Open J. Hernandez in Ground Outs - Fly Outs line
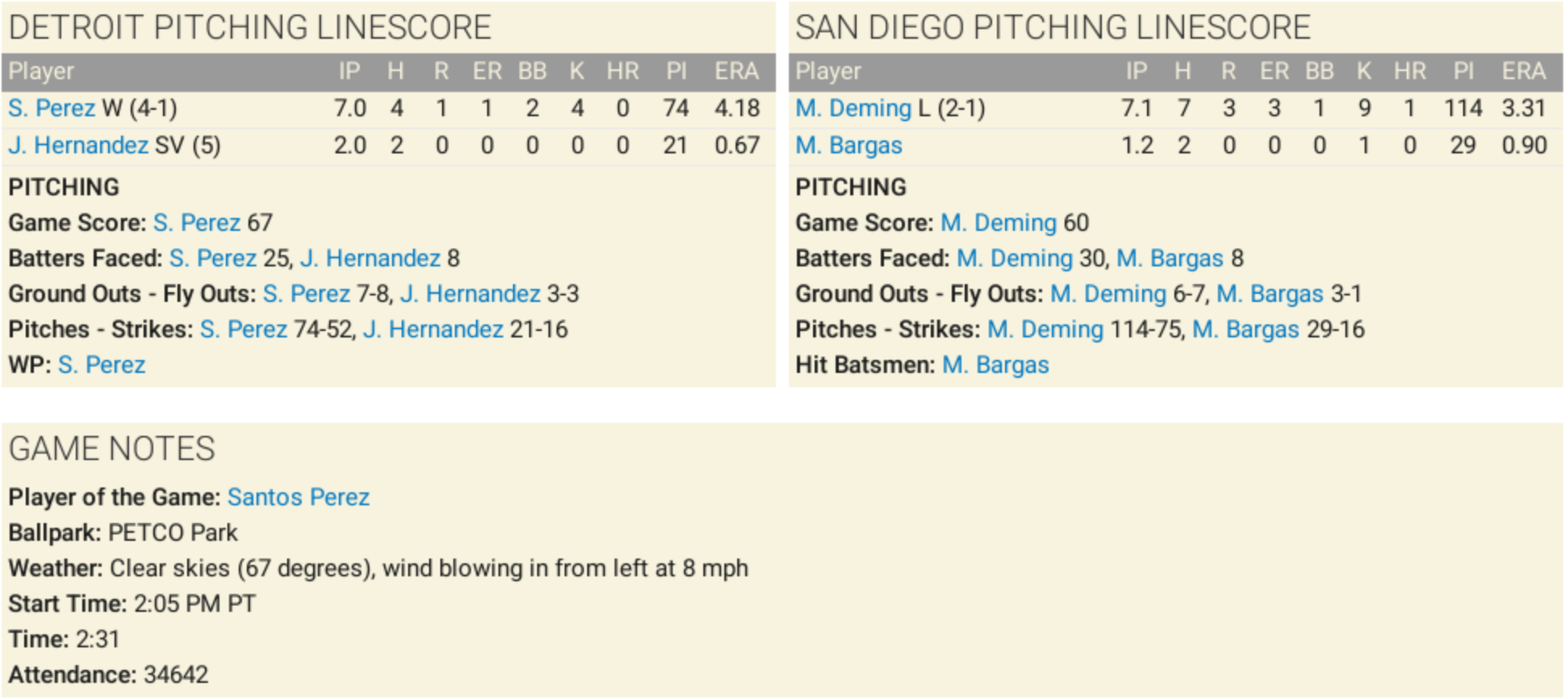The image size is (1568, 699). coord(470,294)
